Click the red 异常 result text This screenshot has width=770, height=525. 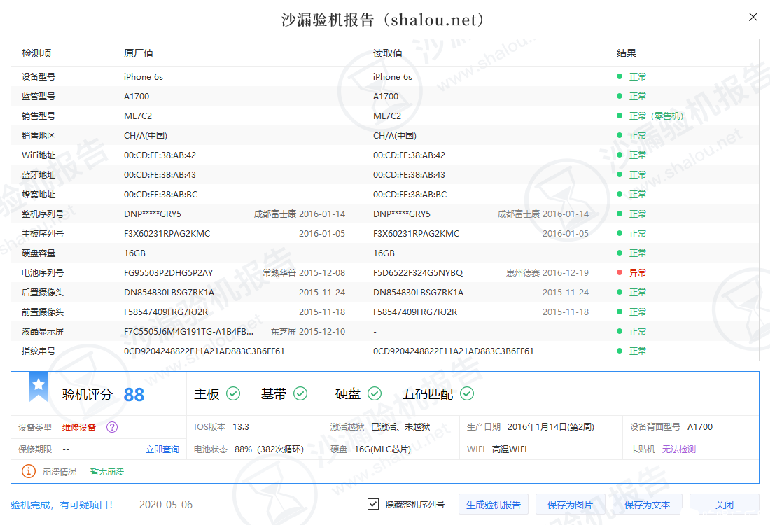637,273
